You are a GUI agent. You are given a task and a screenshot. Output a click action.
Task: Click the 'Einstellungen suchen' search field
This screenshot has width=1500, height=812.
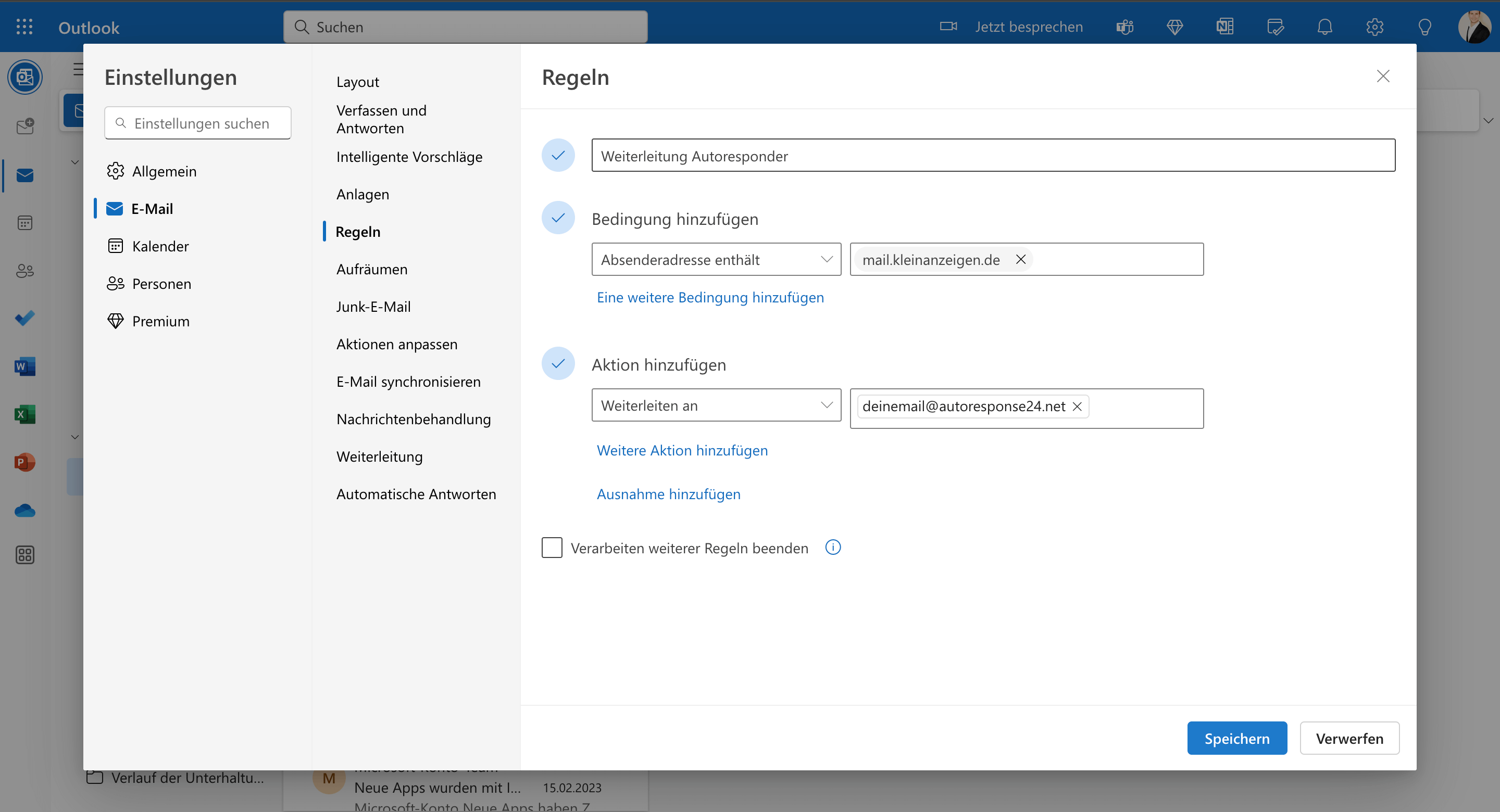[198, 123]
